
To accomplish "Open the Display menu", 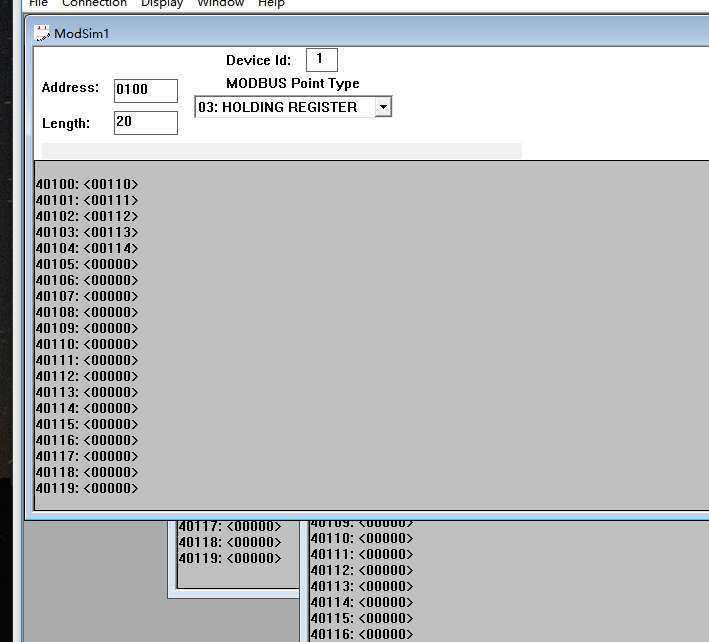I will [162, 3].
